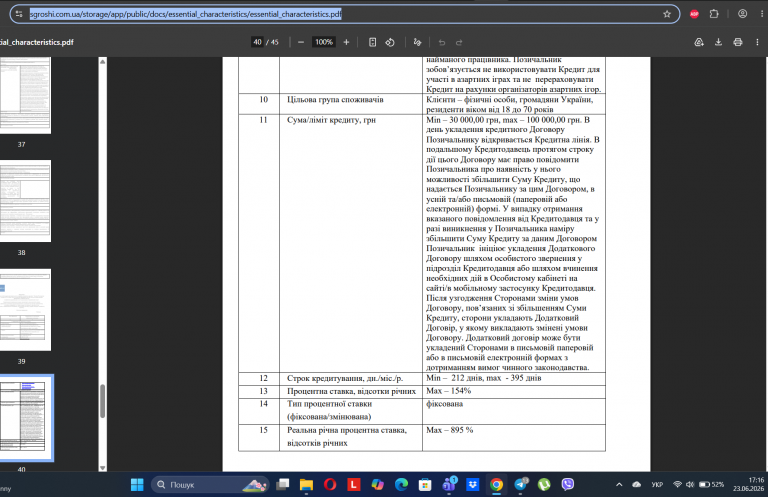Zoom in the PDF with plus button
This screenshot has height=497, width=768.
(346, 42)
